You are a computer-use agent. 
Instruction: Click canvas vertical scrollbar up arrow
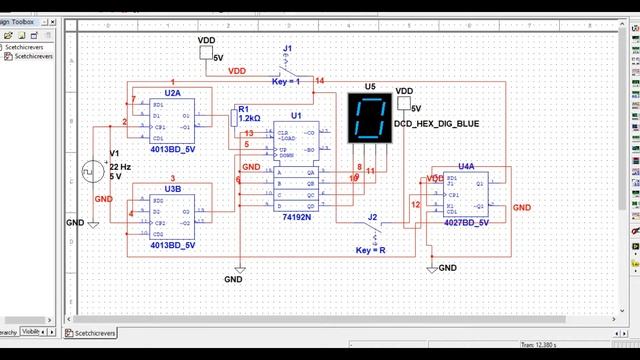tap(622, 24)
